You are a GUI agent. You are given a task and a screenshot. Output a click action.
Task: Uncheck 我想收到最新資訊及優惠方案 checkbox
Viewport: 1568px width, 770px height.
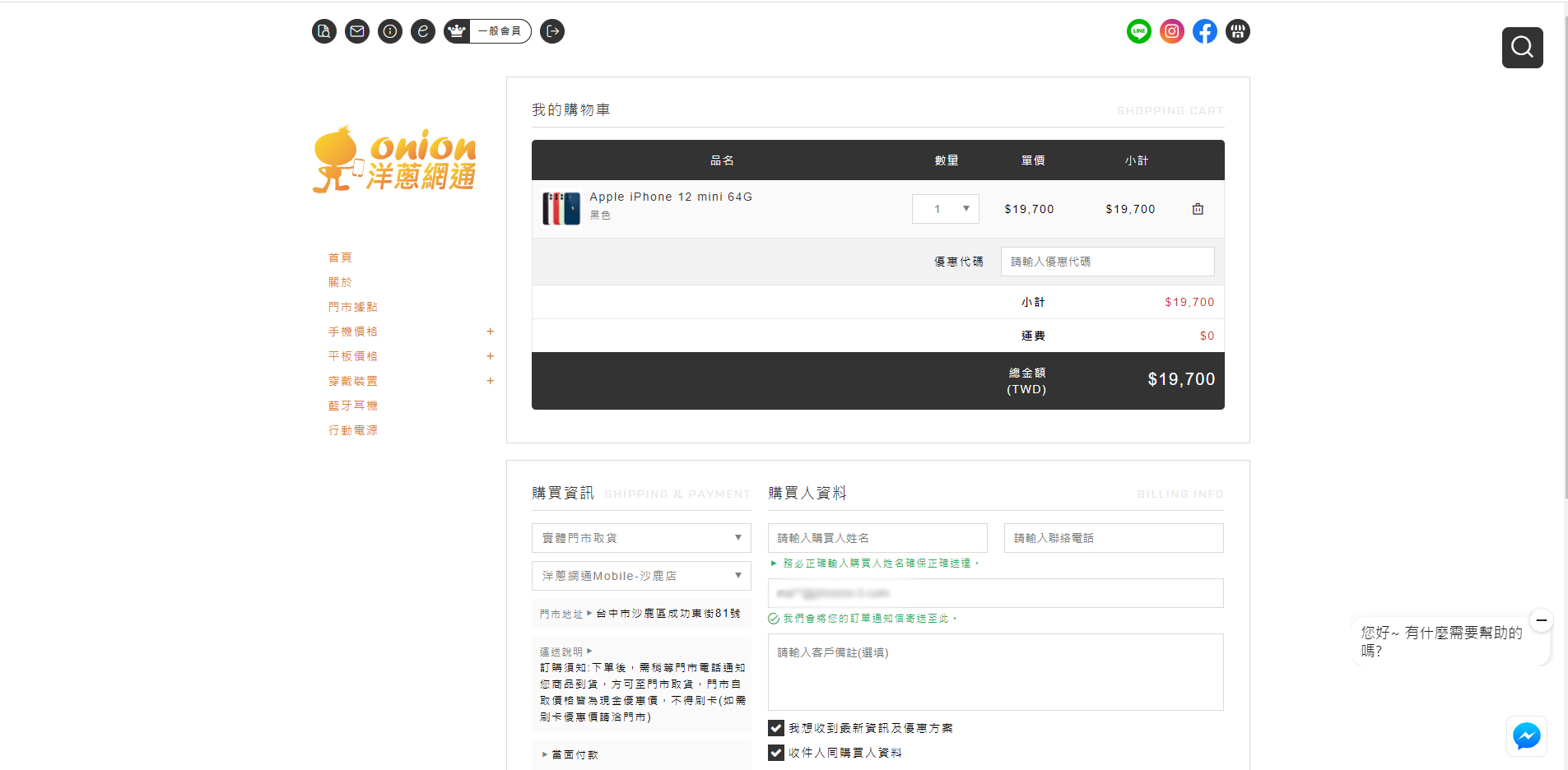[776, 728]
